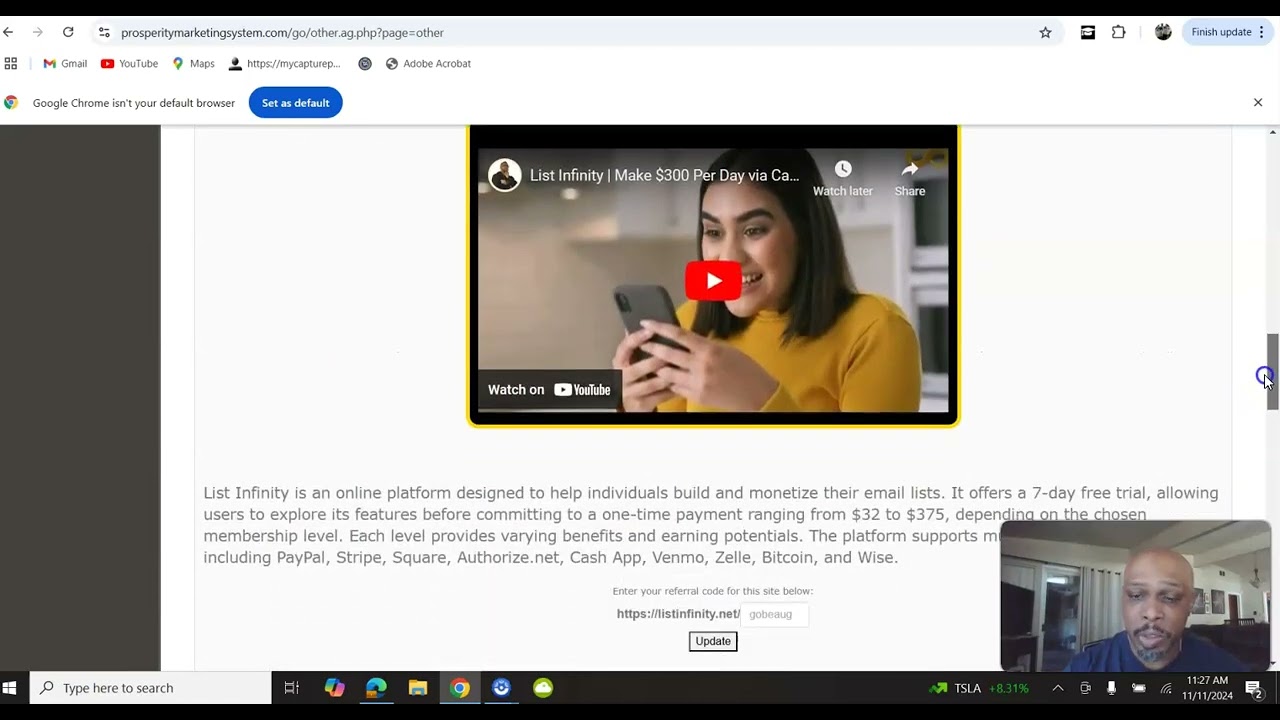
Task: Click the Windows taskbar search box
Action: [151, 688]
